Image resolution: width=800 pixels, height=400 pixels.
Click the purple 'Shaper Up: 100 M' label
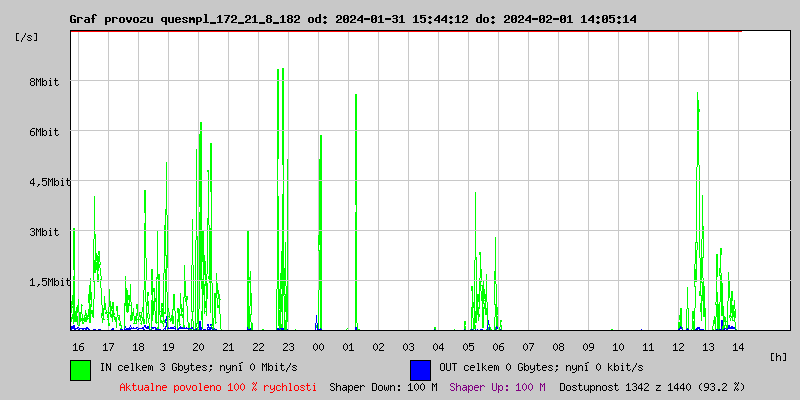click(x=497, y=386)
